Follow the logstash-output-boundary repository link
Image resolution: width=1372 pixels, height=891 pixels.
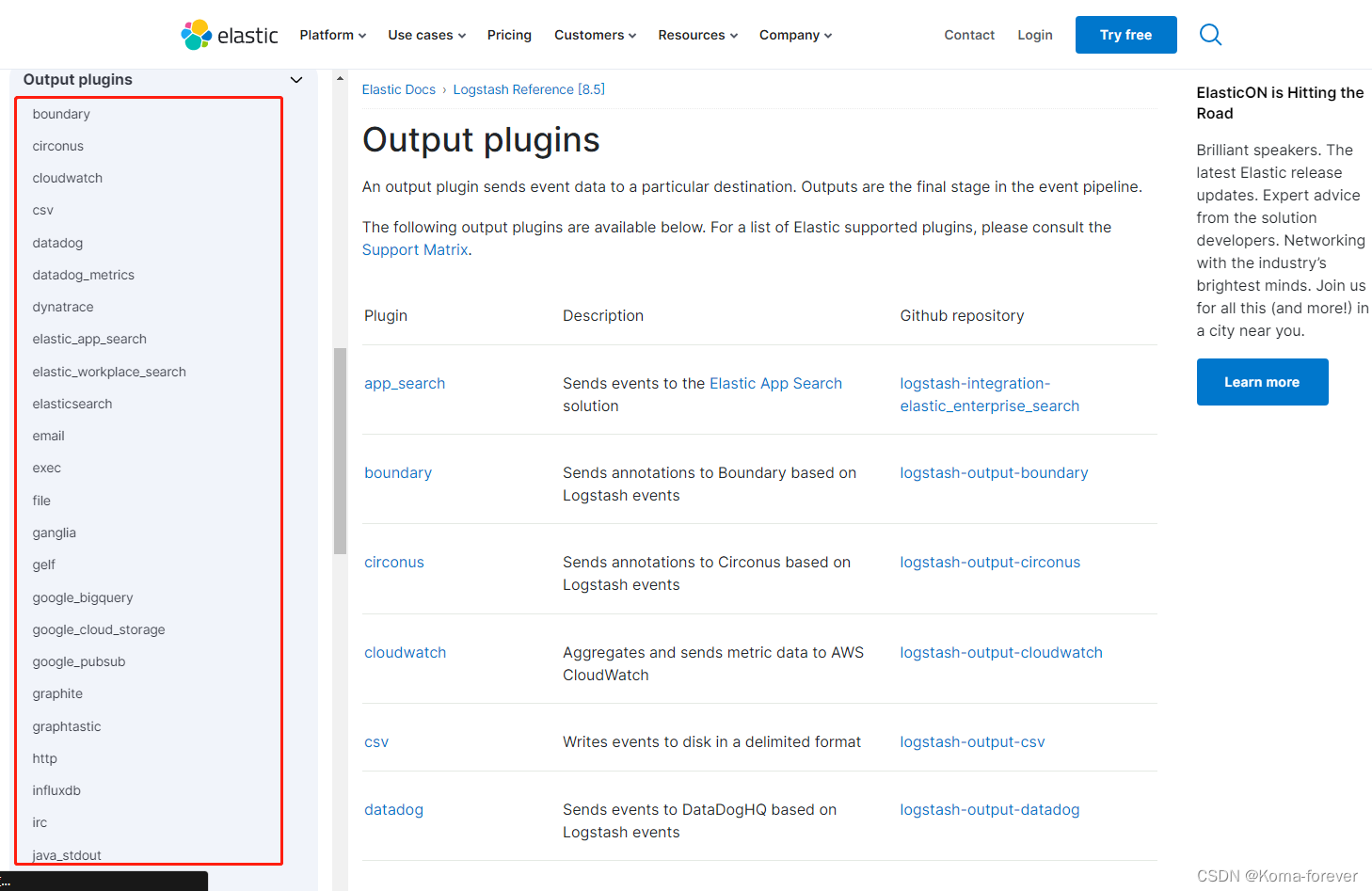point(994,472)
